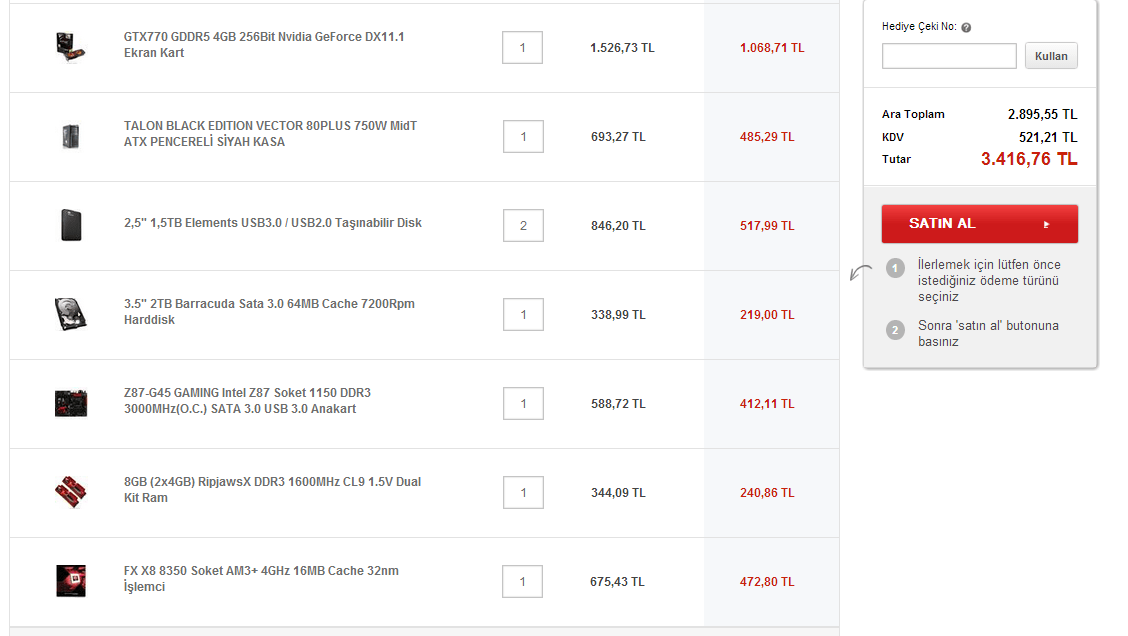This screenshot has height=636, width=1128.
Task: Click the quantity box for RipjawsX RAM
Action: (x=522, y=492)
